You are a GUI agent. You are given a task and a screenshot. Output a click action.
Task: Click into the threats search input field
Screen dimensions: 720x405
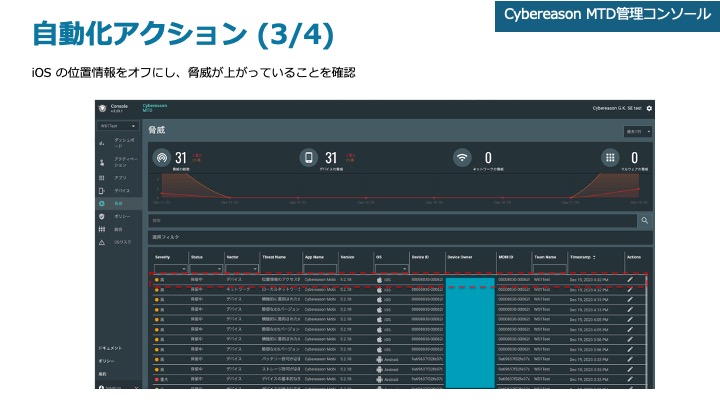pyautogui.click(x=393, y=220)
